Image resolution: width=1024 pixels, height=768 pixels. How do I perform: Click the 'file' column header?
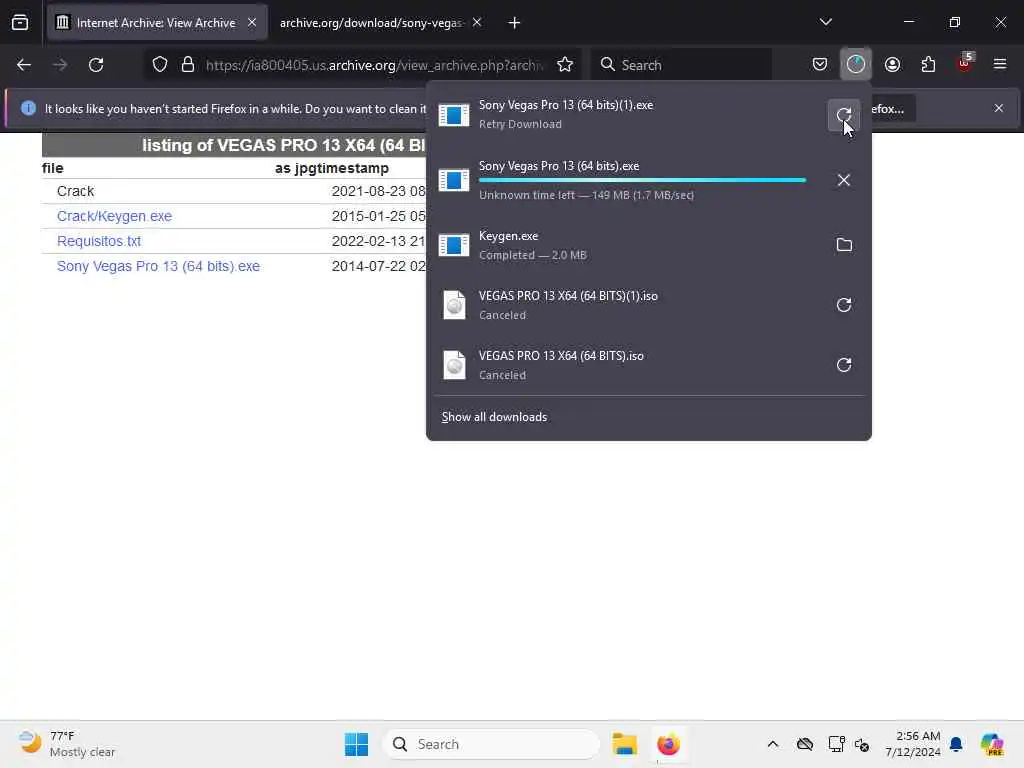[x=53, y=168]
